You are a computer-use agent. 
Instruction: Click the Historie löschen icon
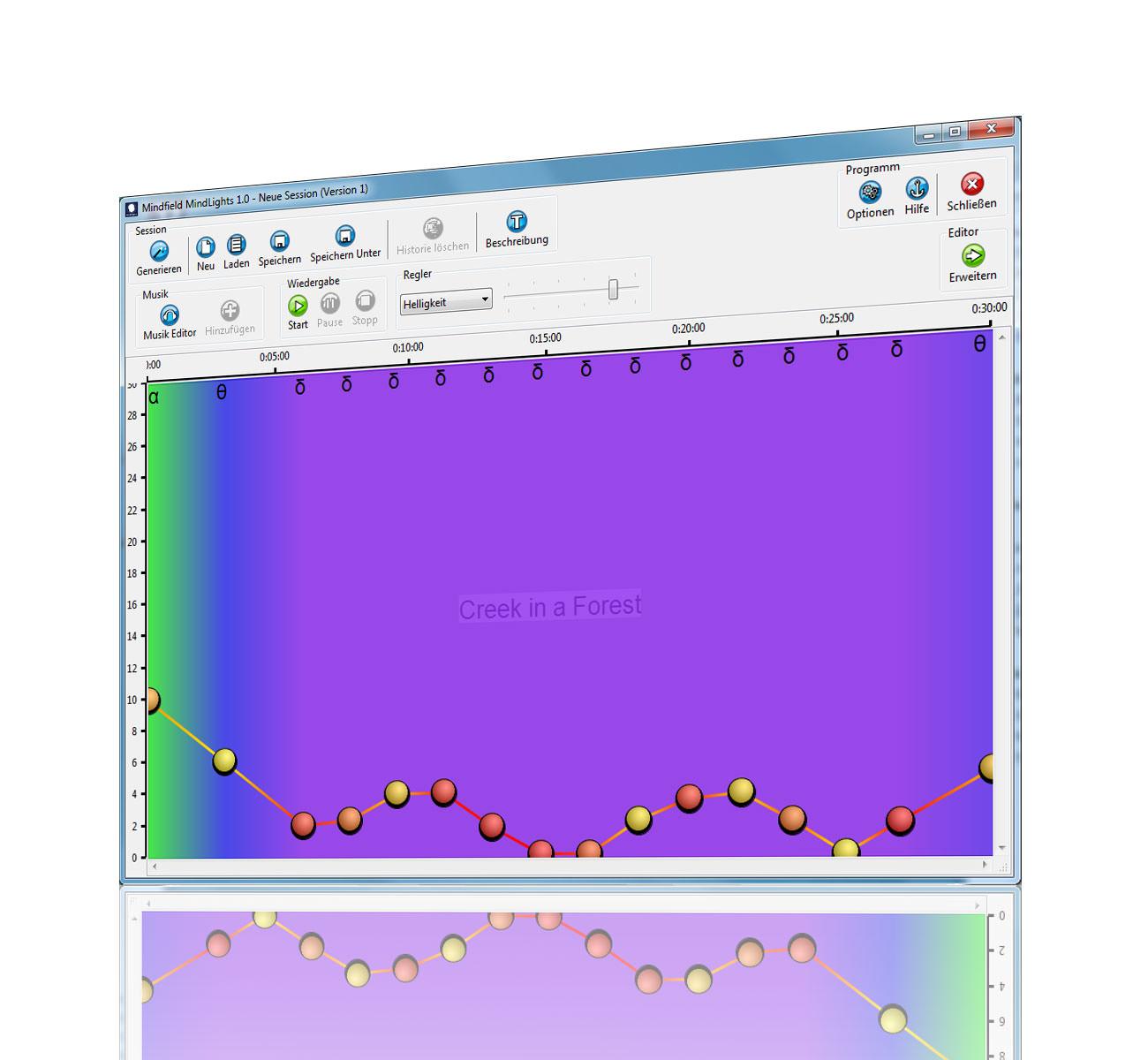coord(433,229)
